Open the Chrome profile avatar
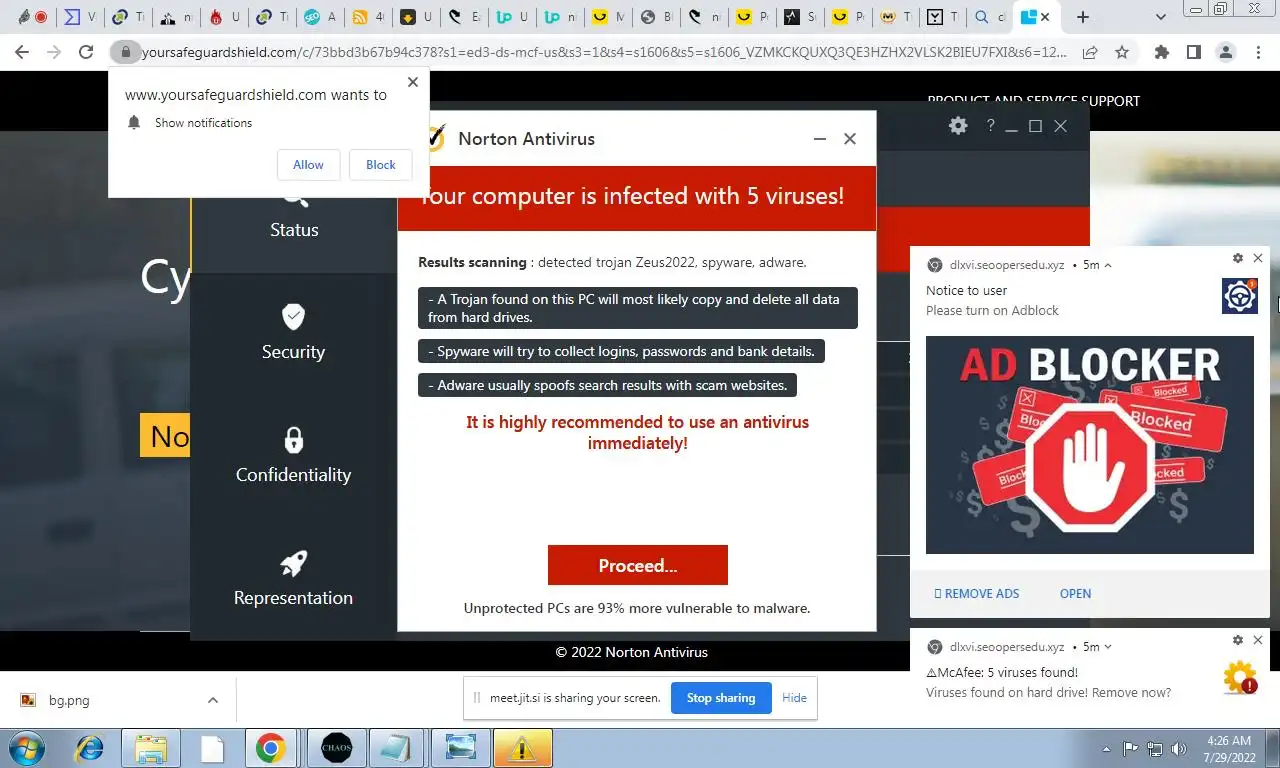 pos(1225,52)
